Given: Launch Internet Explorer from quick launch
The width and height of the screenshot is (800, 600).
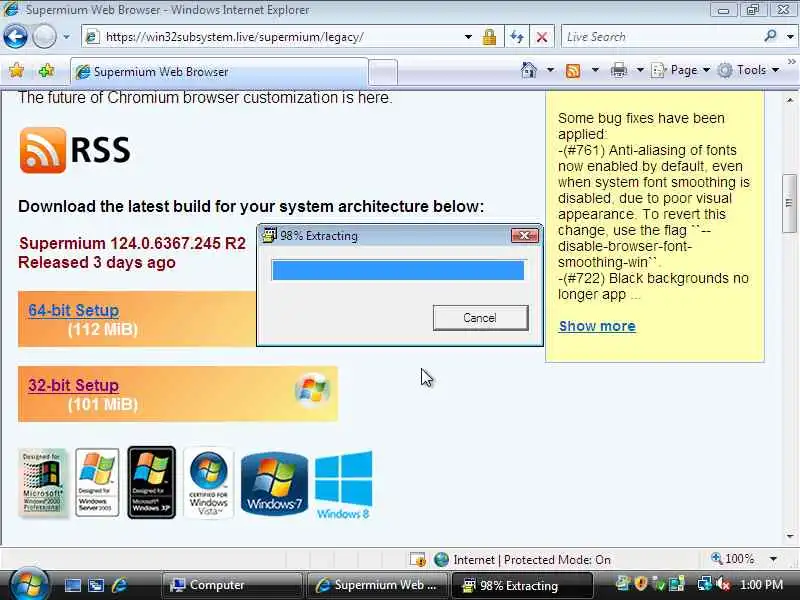Looking at the screenshot, I should 120,585.
